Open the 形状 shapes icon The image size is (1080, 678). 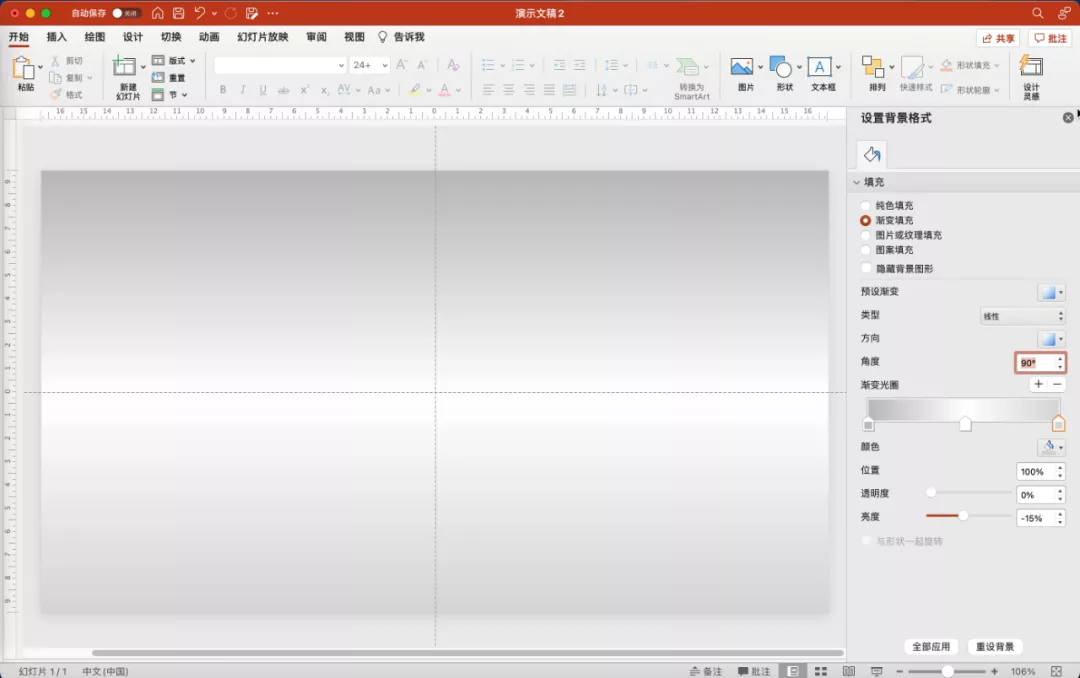click(781, 67)
